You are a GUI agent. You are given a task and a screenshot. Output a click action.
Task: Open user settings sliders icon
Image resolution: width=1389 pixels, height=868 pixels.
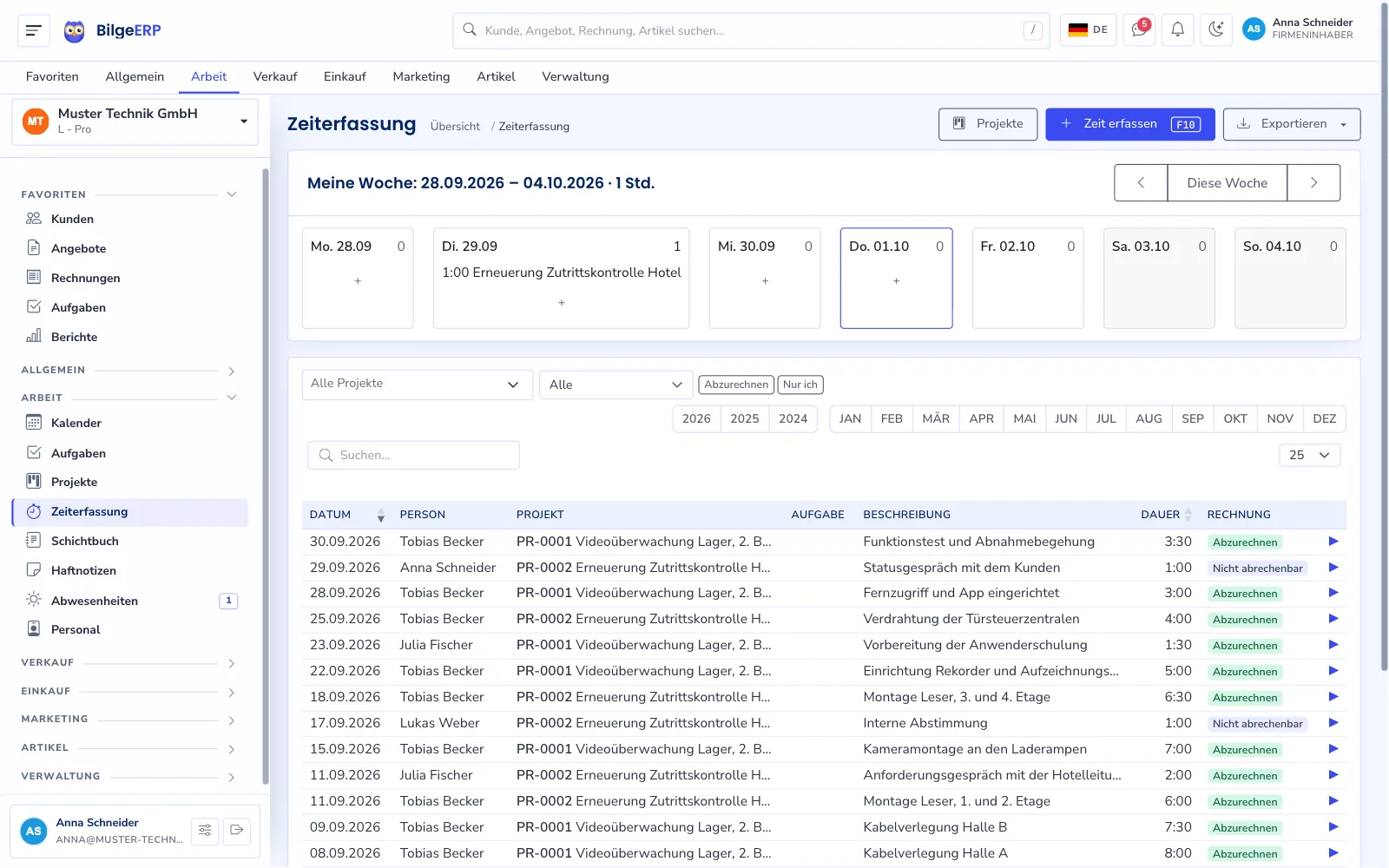205,831
